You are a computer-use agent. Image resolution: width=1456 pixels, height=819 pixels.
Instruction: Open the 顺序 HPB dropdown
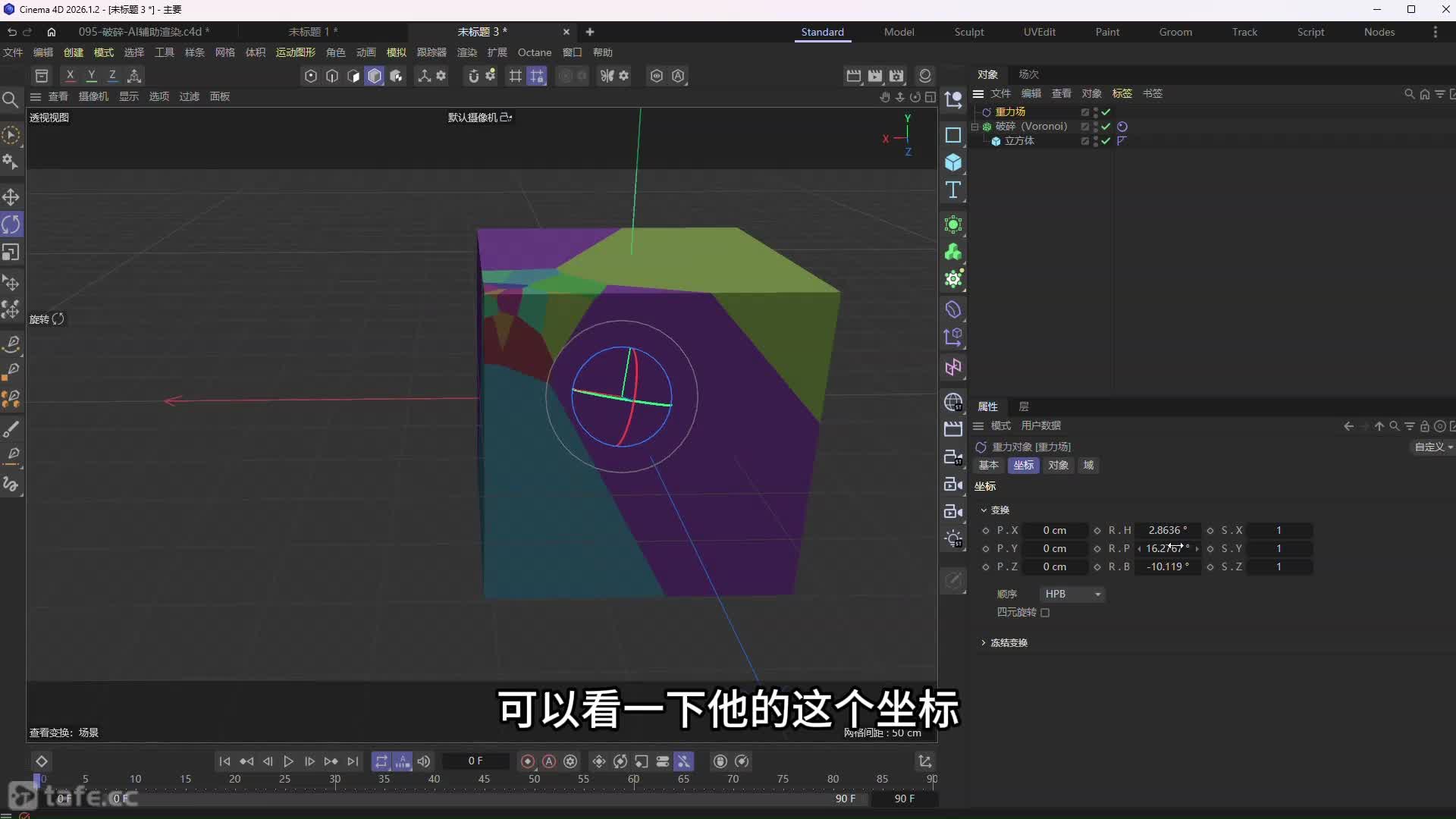(x=1072, y=594)
